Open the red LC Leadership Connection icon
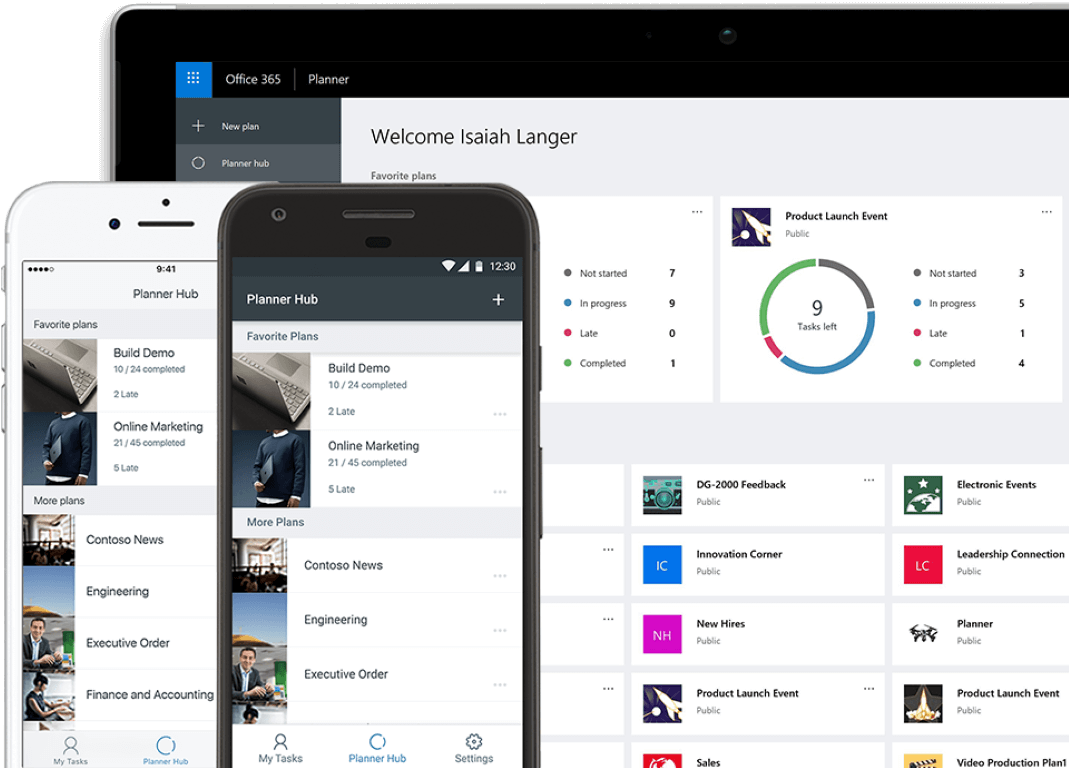 click(923, 565)
